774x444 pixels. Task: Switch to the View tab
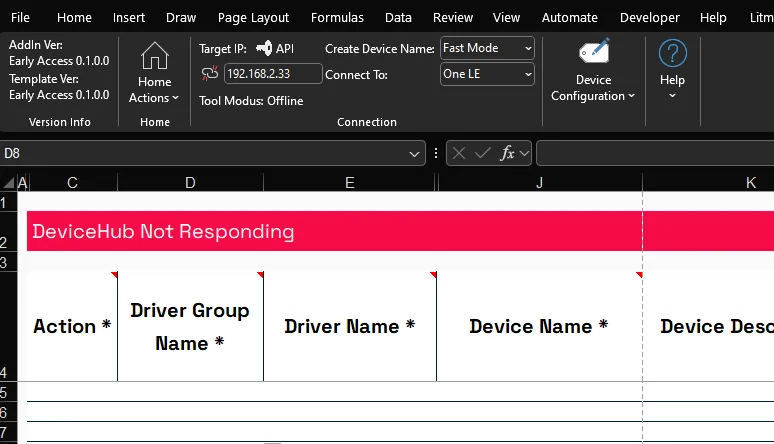click(506, 18)
